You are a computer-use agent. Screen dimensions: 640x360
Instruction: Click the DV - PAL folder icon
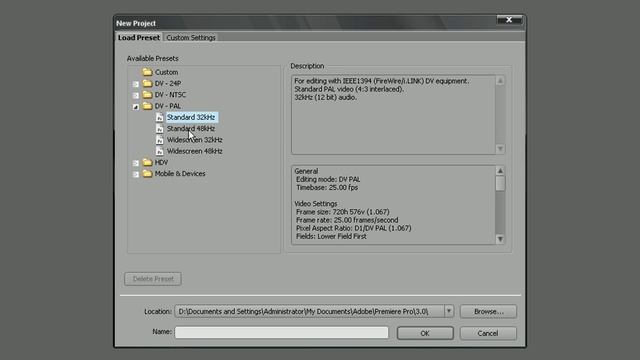(147, 106)
